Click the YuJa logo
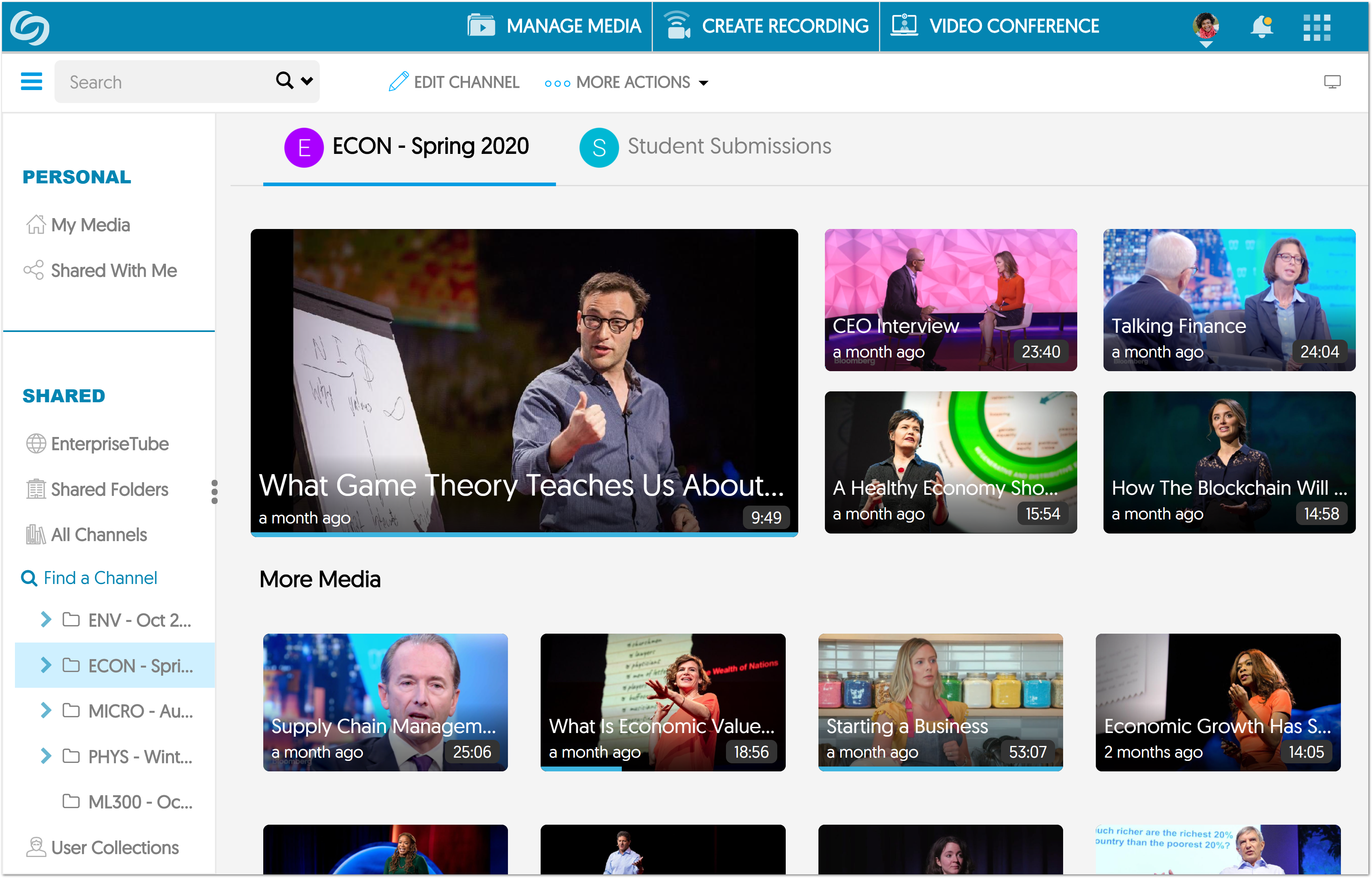The image size is (1372, 878). (30, 27)
